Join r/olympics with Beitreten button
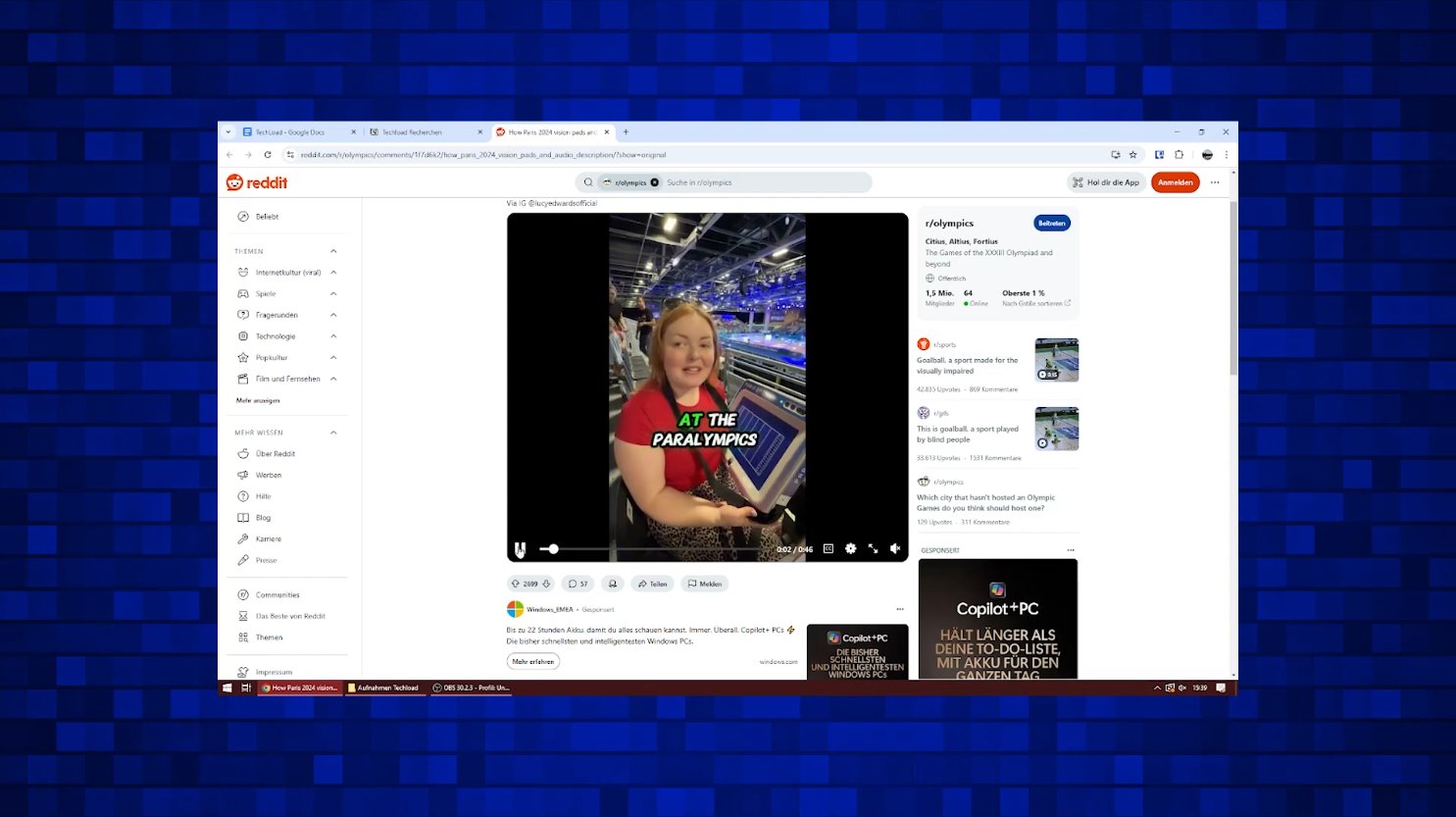This screenshot has width=1456, height=817. 1052,224
